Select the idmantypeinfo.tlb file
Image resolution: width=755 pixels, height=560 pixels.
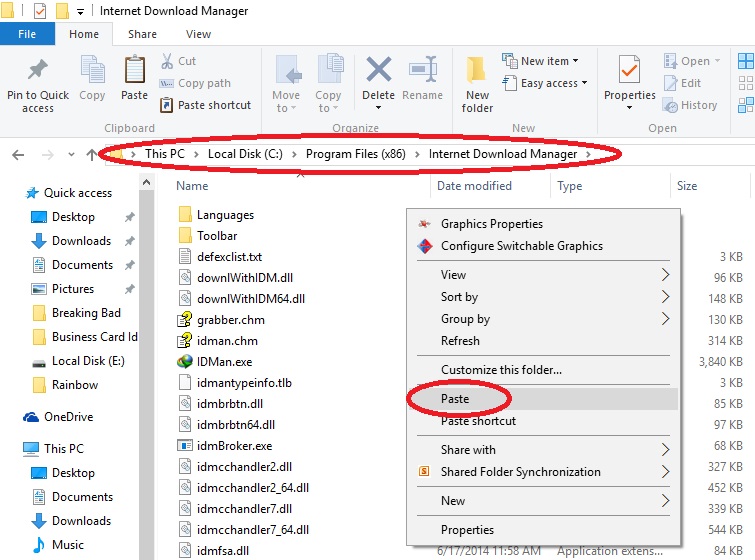pos(235,383)
